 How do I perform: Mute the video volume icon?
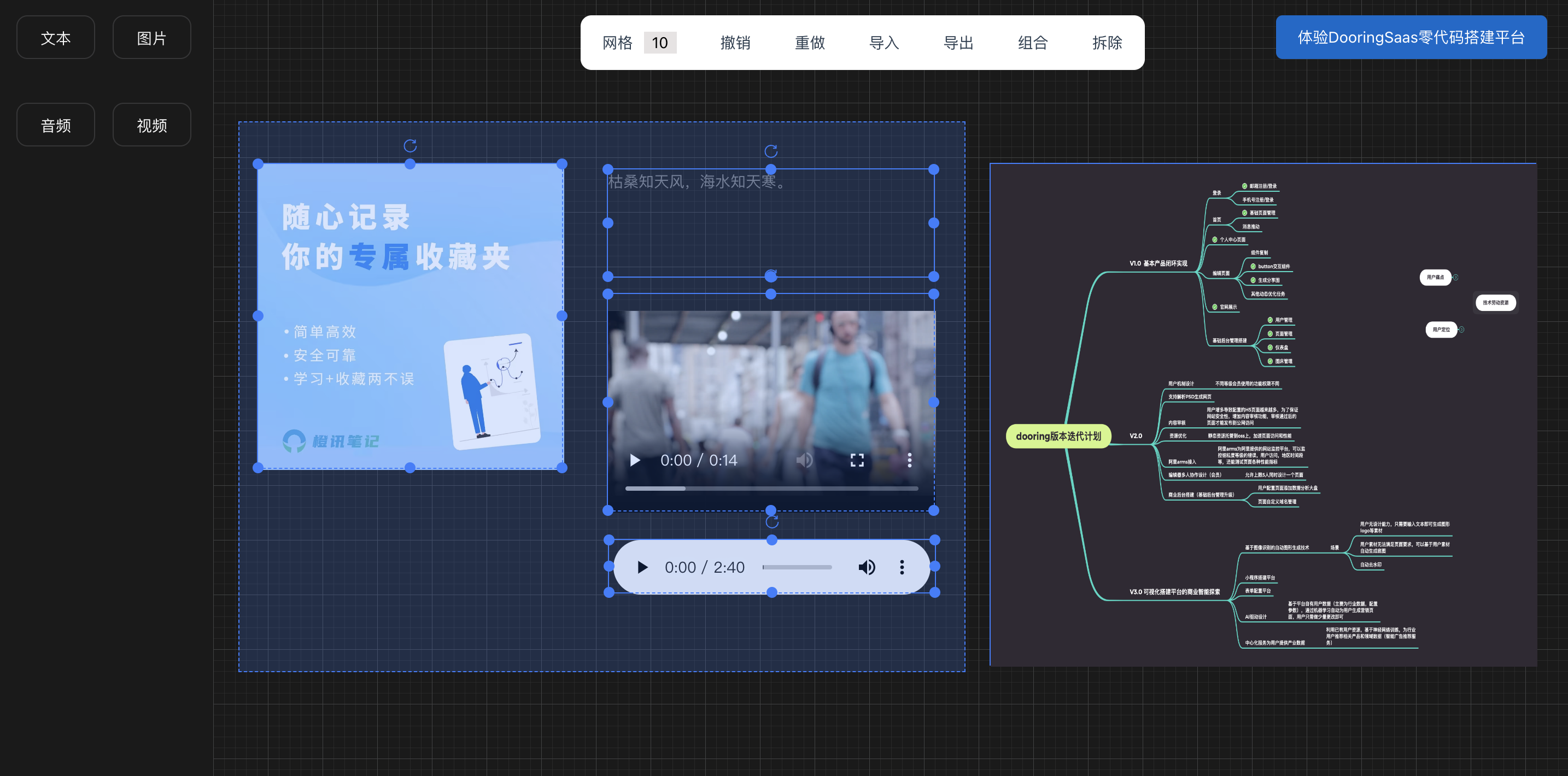[x=804, y=460]
